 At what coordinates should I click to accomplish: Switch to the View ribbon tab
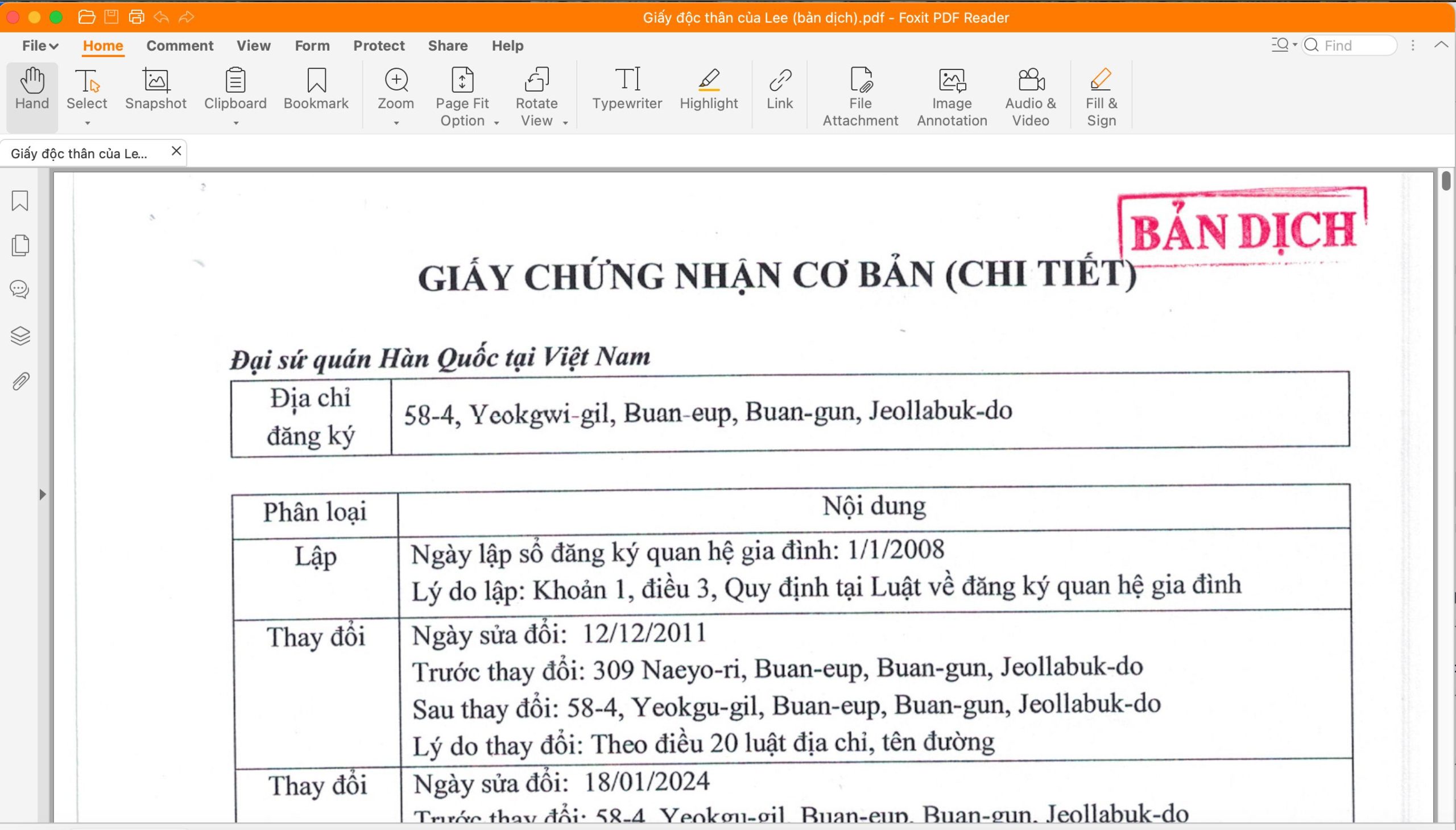(x=254, y=46)
